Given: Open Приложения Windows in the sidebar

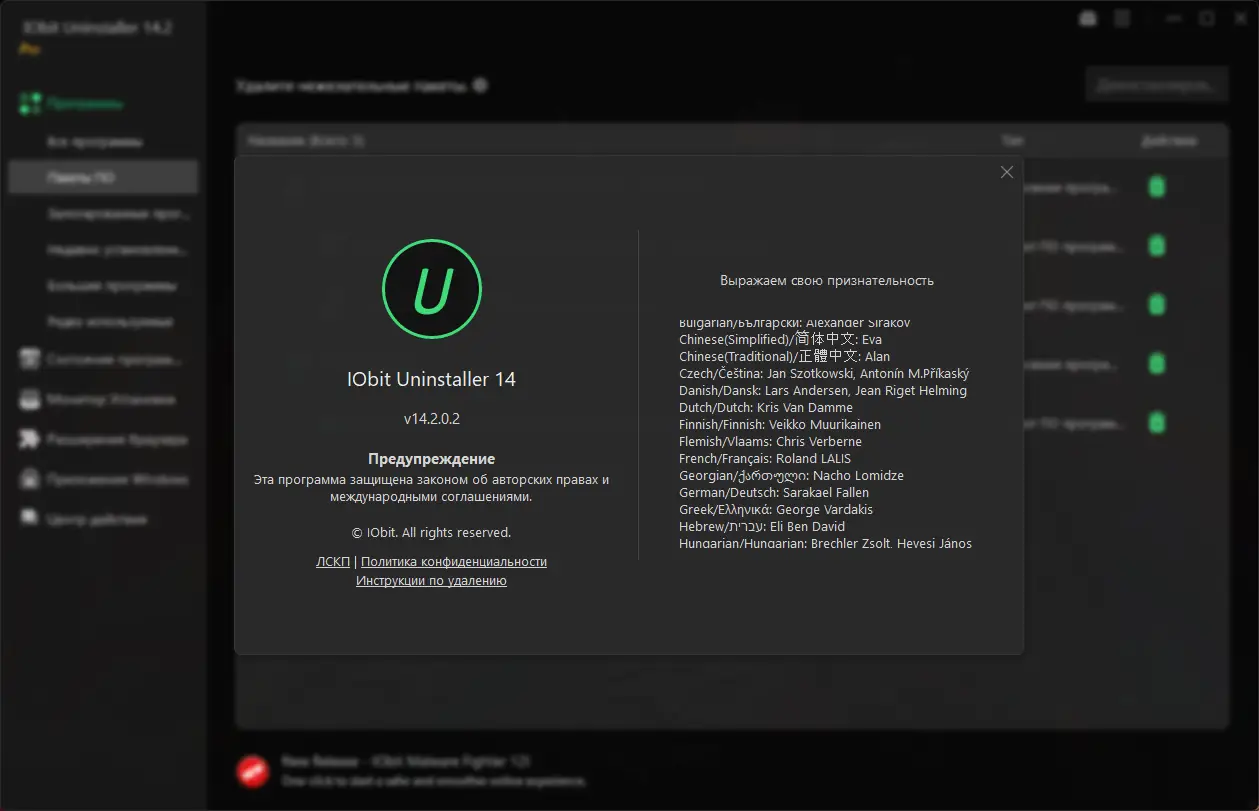Looking at the screenshot, I should pyautogui.click(x=103, y=480).
